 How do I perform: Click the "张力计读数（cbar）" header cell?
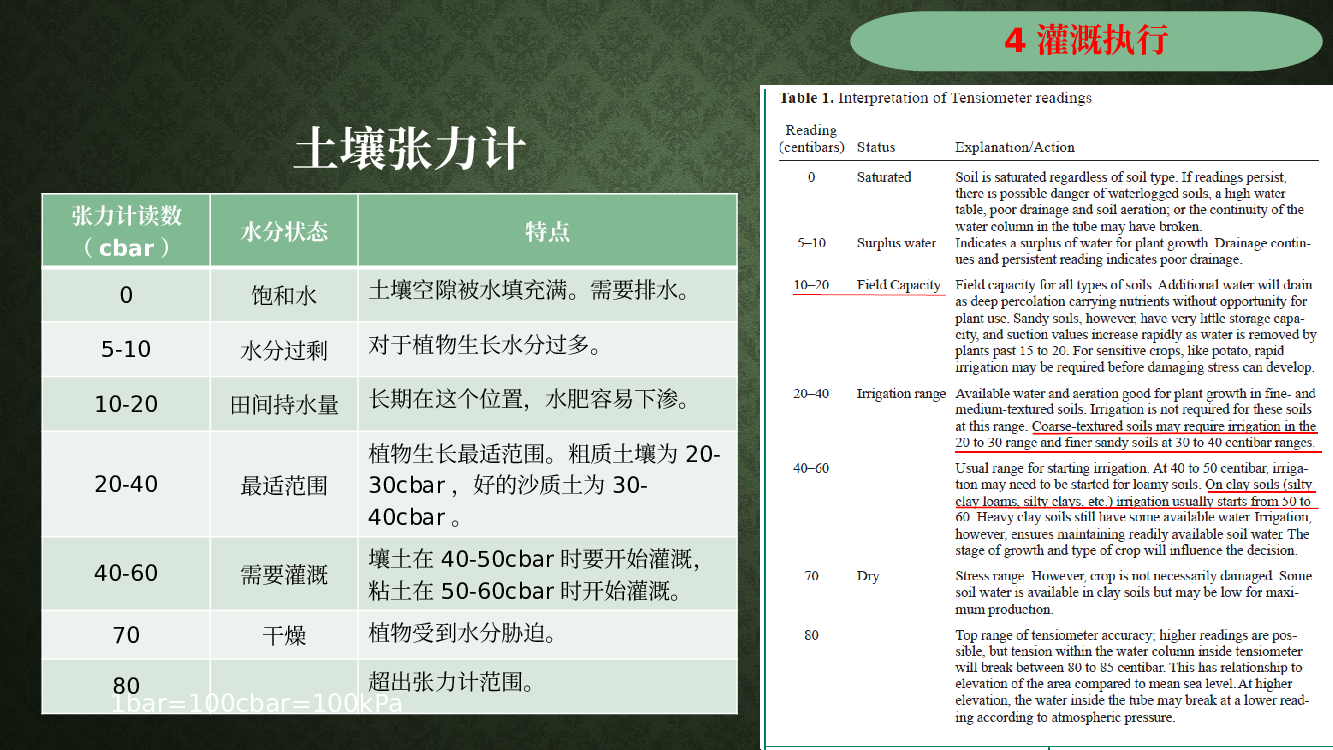click(126, 231)
